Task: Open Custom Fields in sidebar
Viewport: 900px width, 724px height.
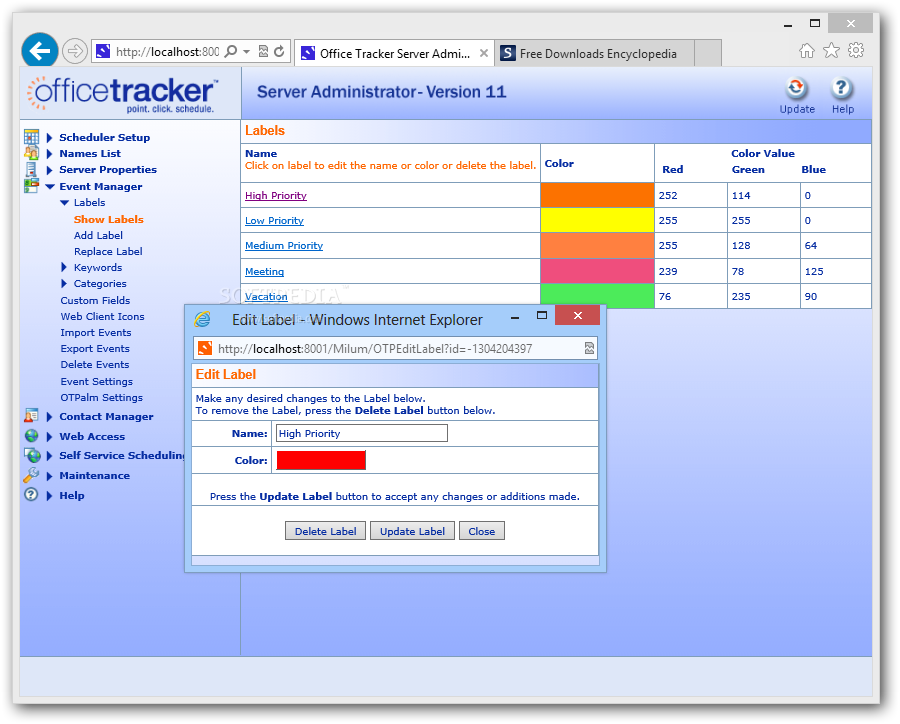Action: [x=95, y=300]
